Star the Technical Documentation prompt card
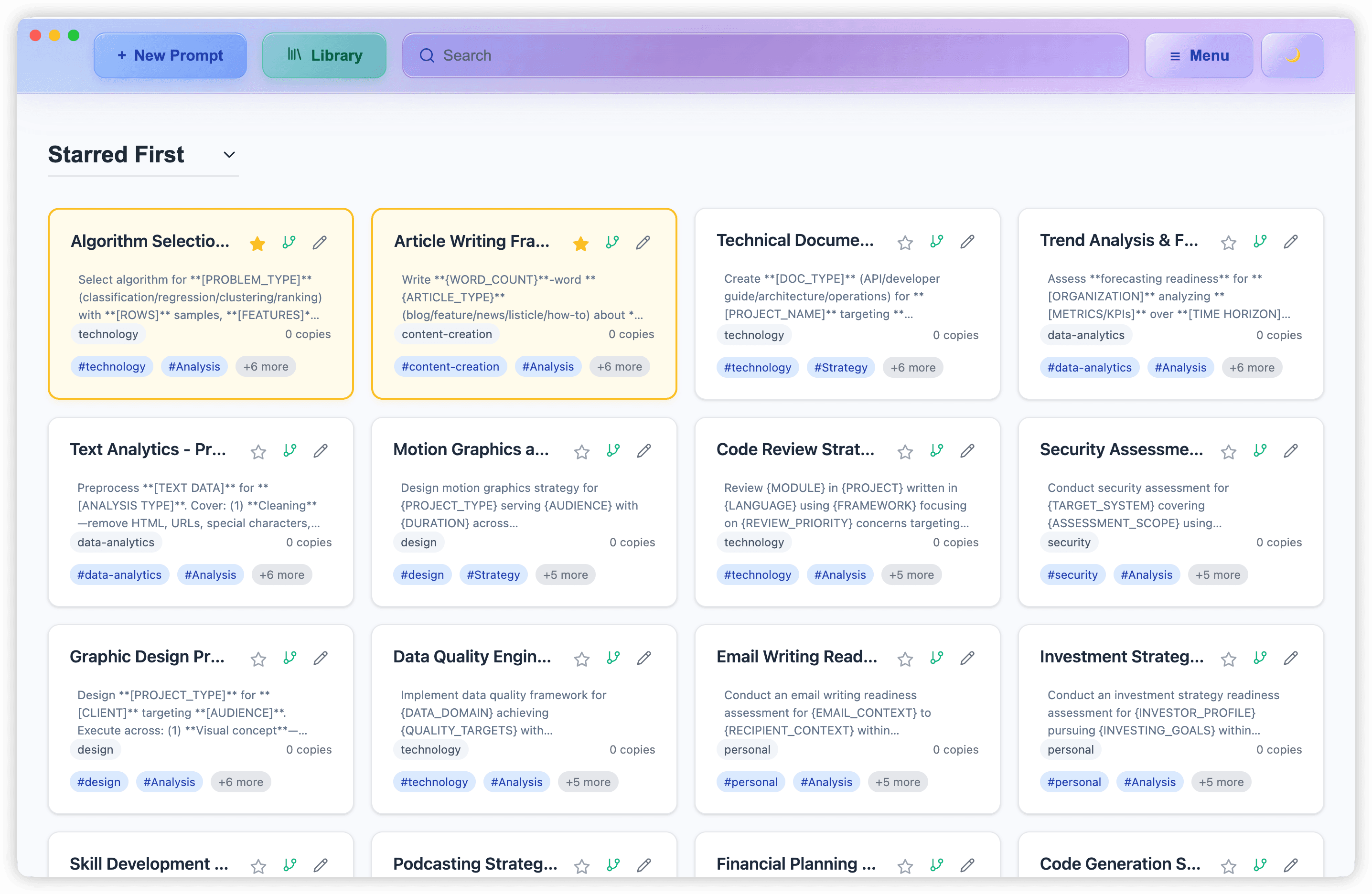 (904, 242)
